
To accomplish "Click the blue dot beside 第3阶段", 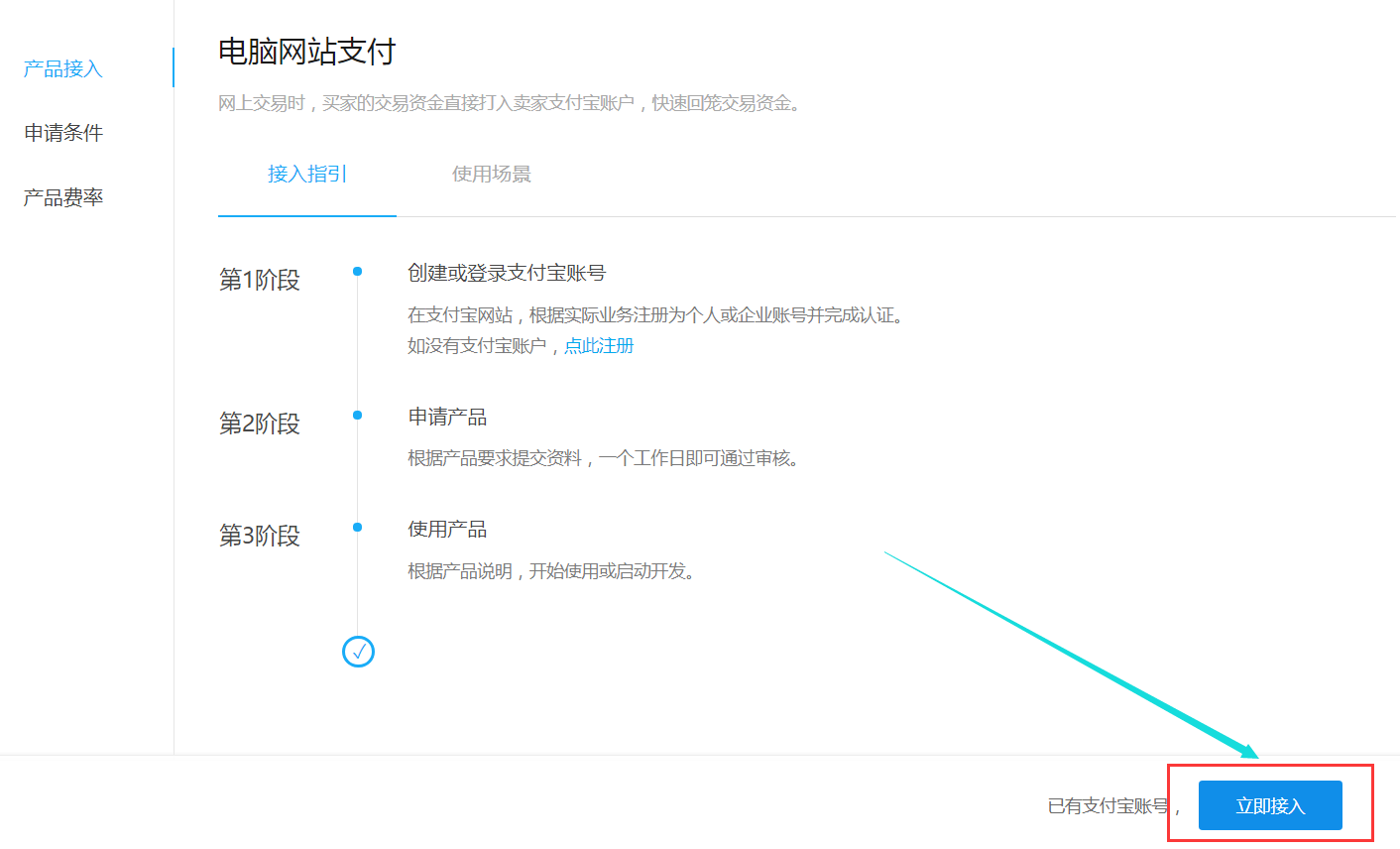I will tap(358, 527).
